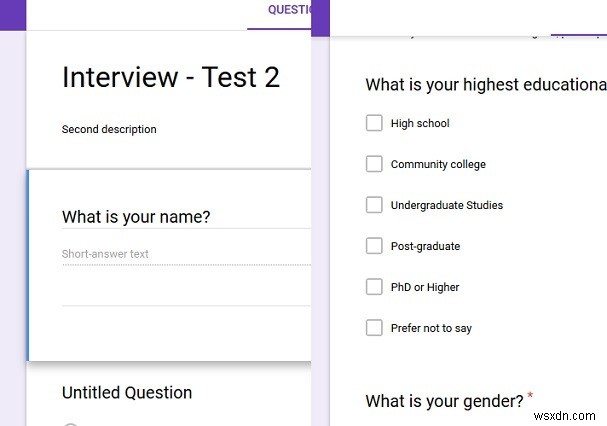Enable the Undergraduate Studies checkbox
This screenshot has height=426, width=607.
374,205
